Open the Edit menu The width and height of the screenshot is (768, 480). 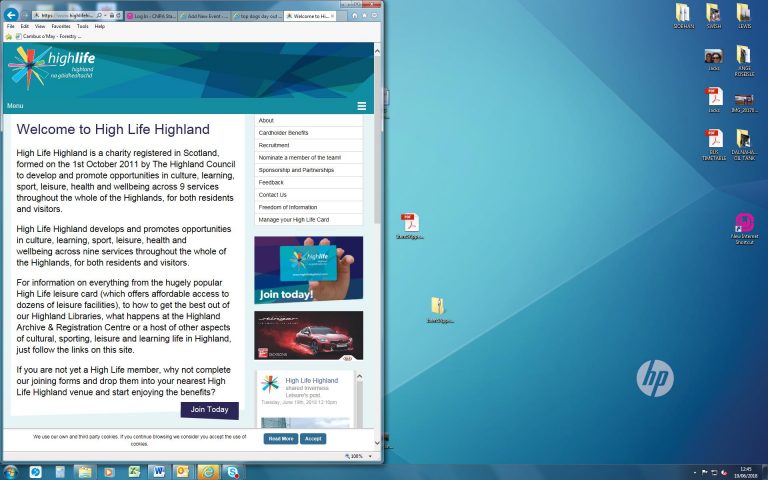[24, 26]
